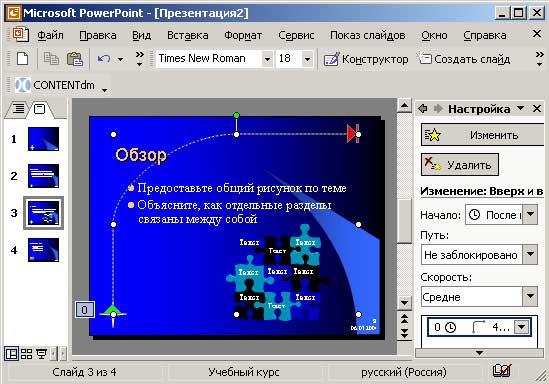Viewport: 549px width, 384px height.
Task: Open the Настройка task pane dropdown
Action: (521, 108)
